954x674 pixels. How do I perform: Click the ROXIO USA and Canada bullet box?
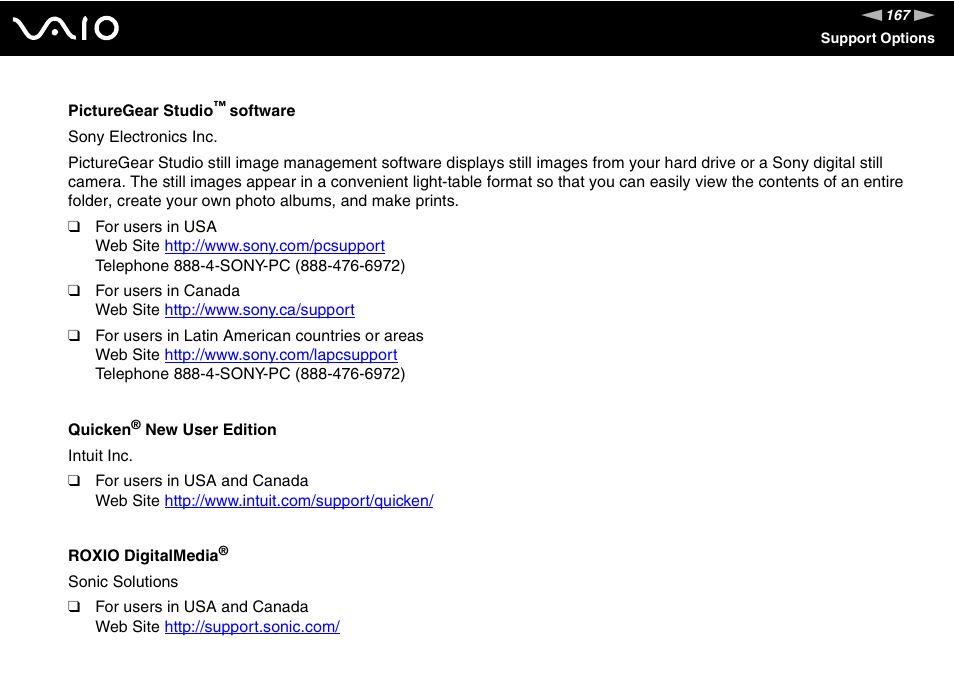74,607
